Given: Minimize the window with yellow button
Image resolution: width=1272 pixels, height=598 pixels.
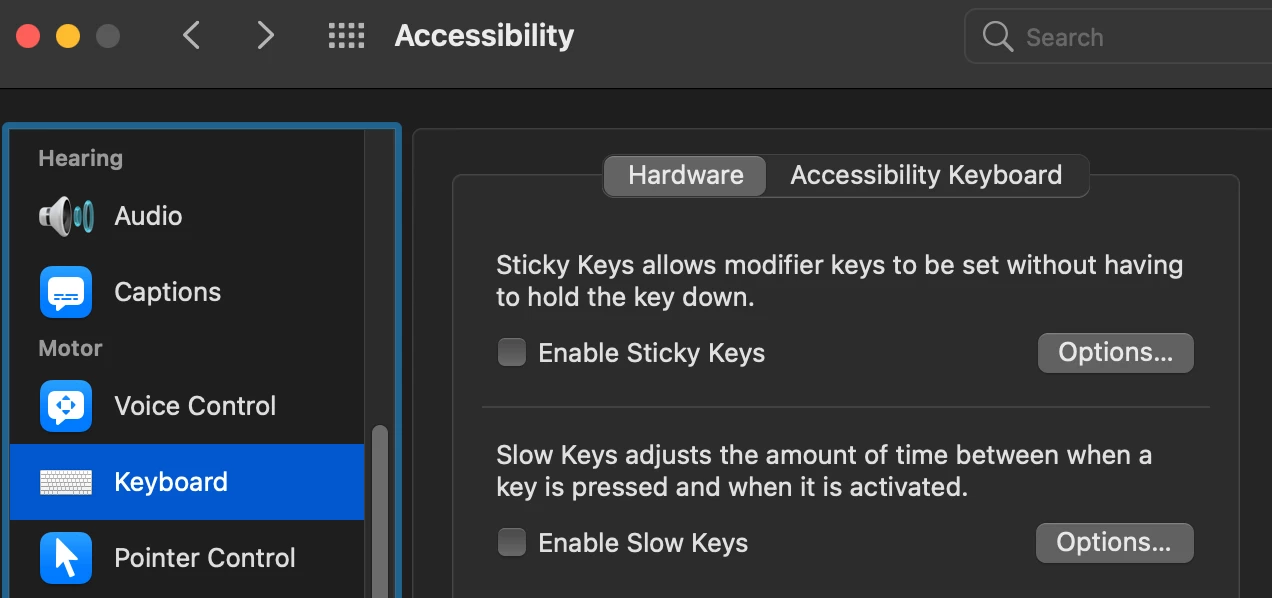Looking at the screenshot, I should [x=68, y=37].
